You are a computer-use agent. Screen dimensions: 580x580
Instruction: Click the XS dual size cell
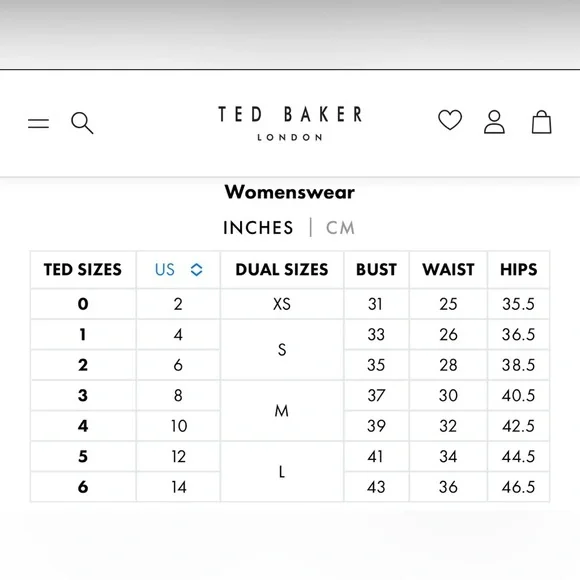click(282, 304)
